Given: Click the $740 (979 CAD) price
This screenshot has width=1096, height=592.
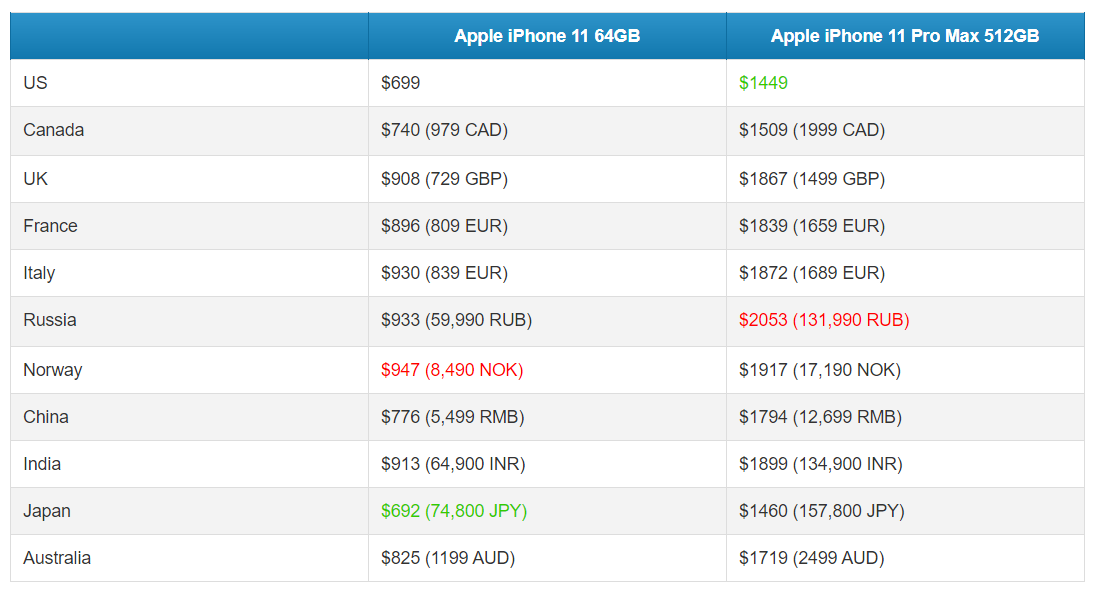Looking at the screenshot, I should pos(445,130).
